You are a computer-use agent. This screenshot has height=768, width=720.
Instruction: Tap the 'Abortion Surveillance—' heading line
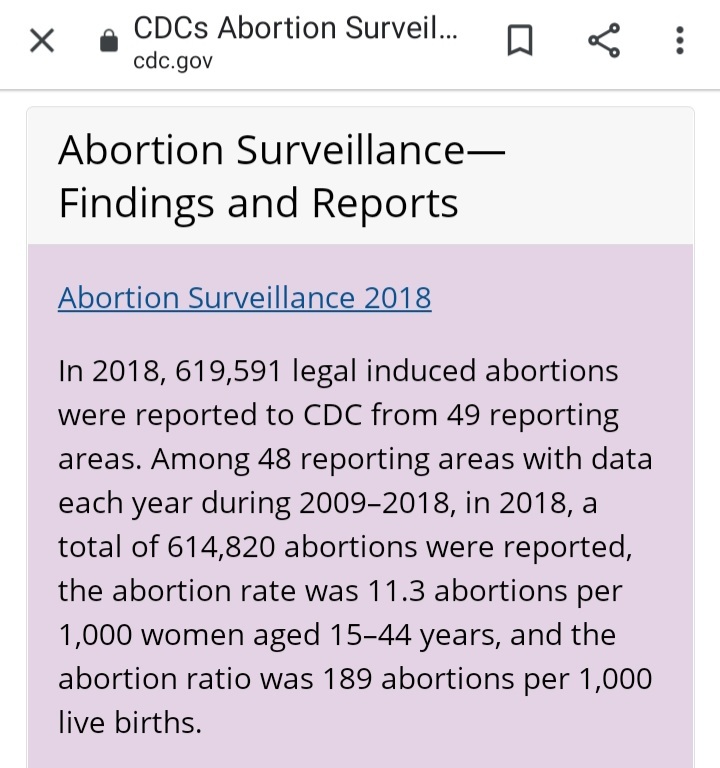(282, 150)
